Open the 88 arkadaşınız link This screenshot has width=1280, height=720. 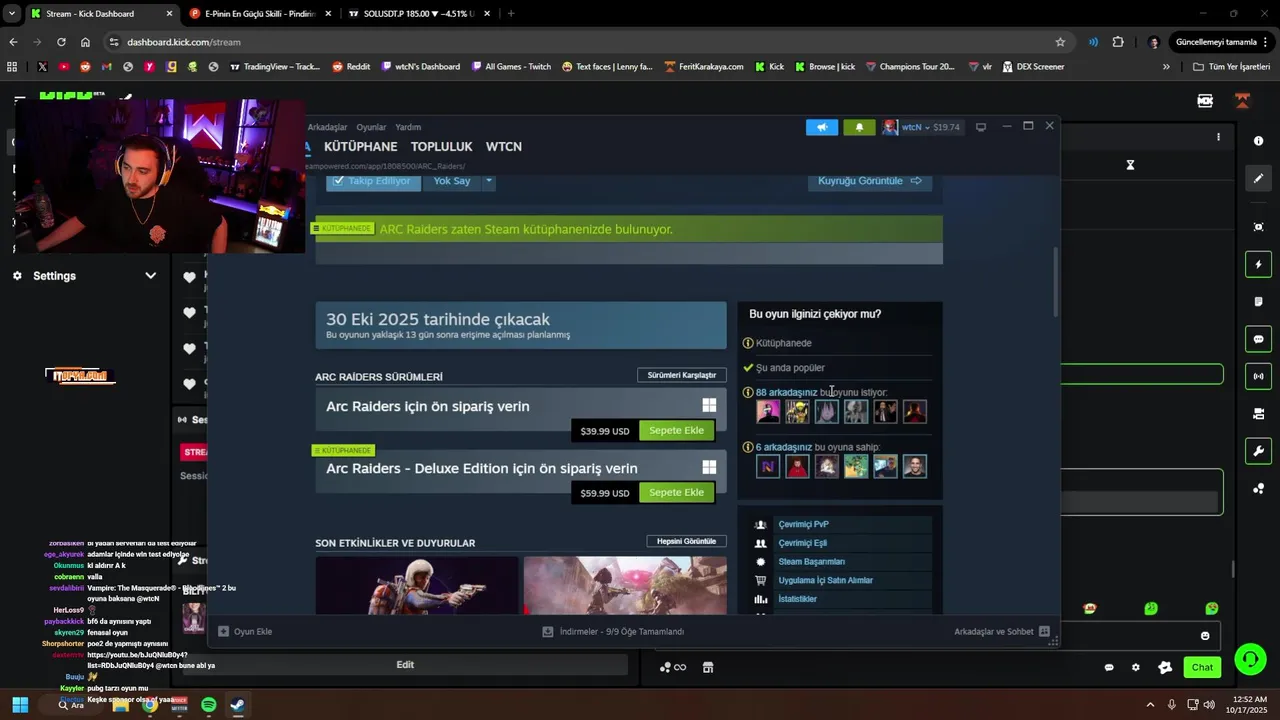(786, 392)
